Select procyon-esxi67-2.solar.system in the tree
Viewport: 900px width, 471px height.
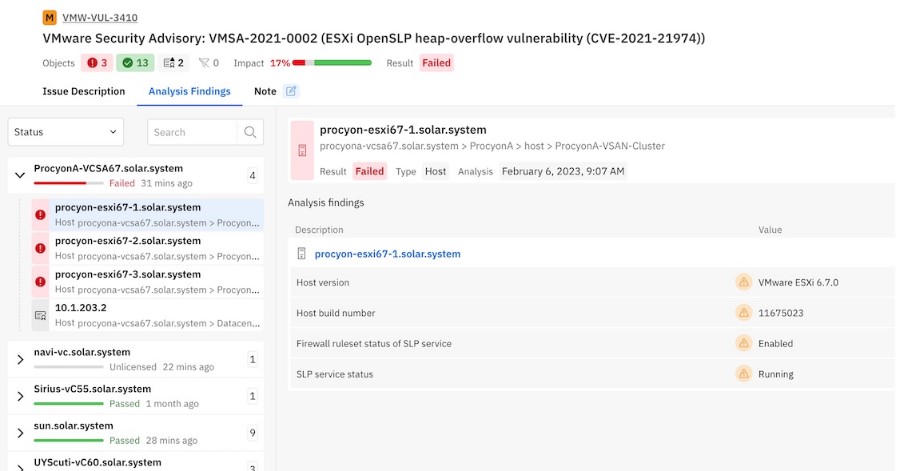coord(148,248)
